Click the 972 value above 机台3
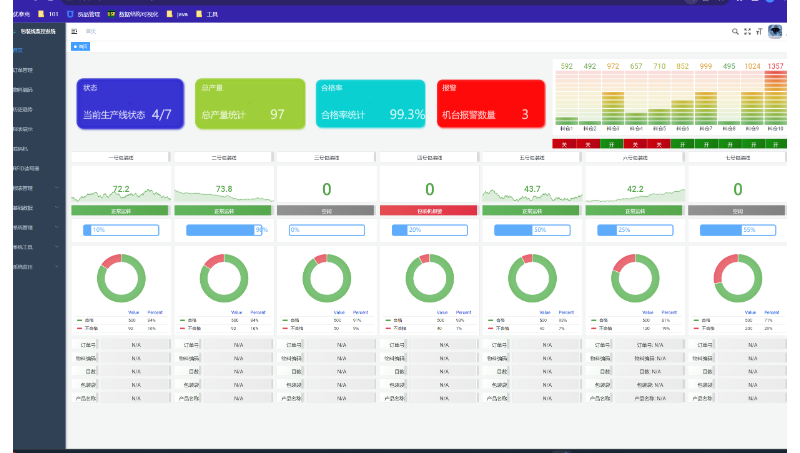This screenshot has width=800, height=453. pos(613,66)
